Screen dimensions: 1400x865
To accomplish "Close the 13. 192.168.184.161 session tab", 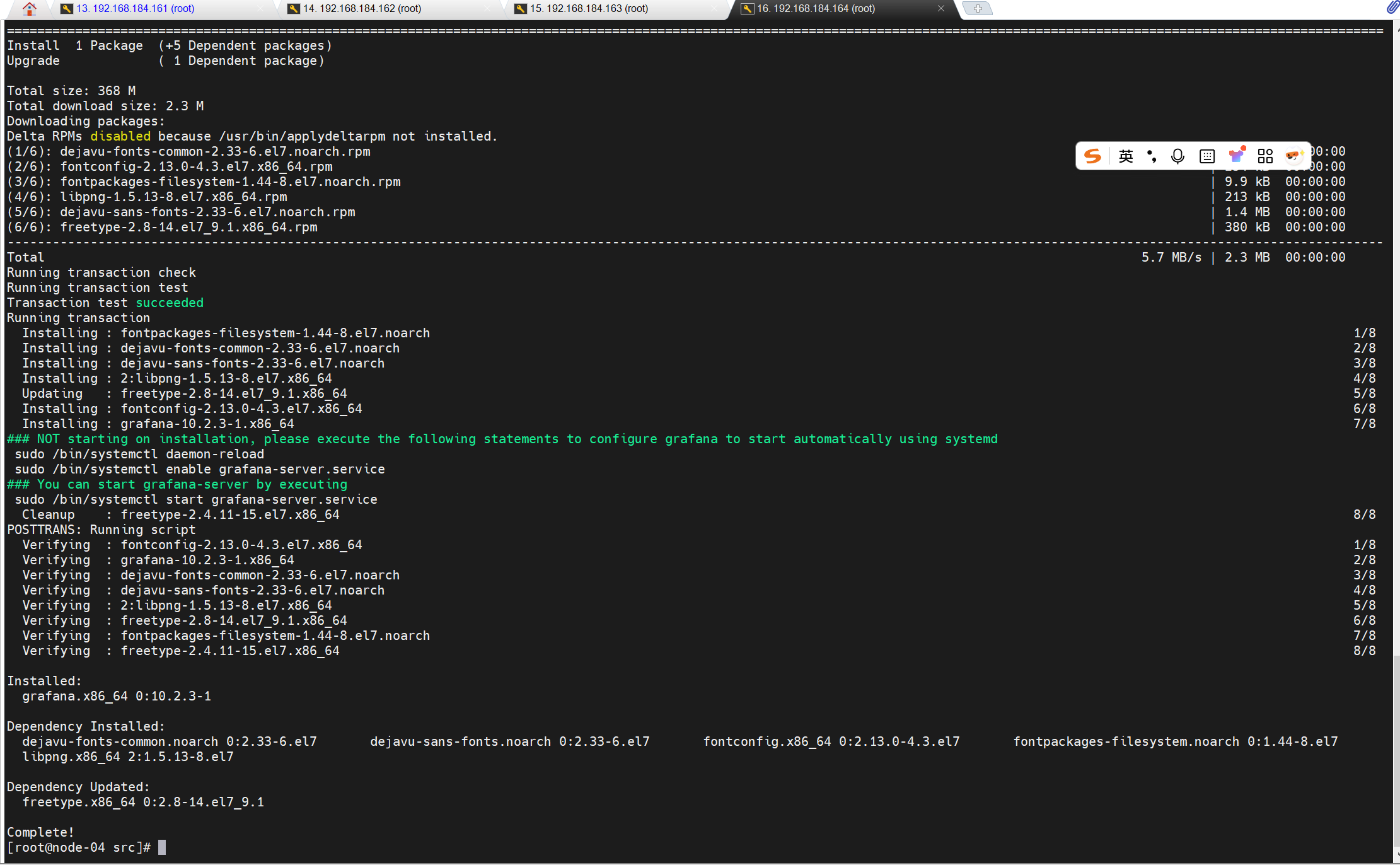I will tap(260, 8).
